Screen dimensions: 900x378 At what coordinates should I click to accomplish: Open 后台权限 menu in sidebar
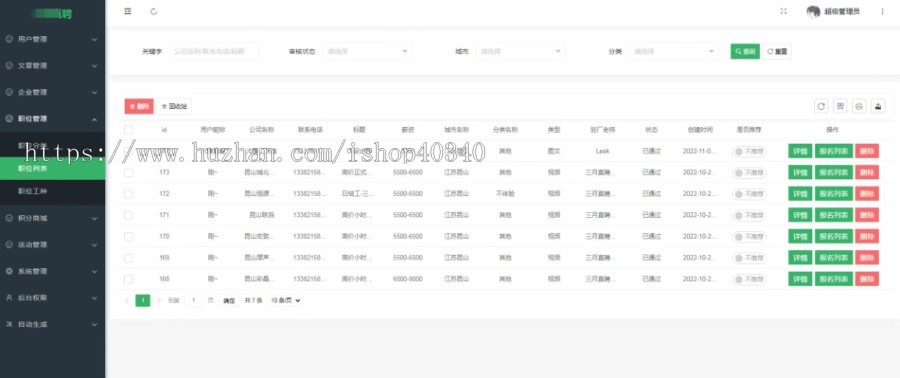click(52, 298)
